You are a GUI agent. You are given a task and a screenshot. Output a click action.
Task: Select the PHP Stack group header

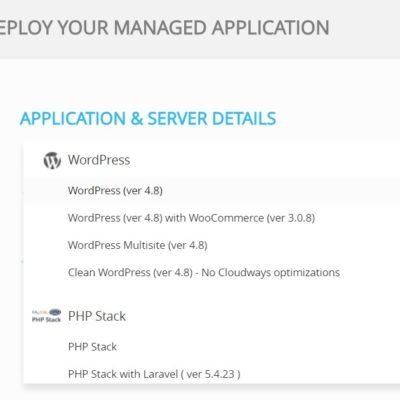(97, 316)
